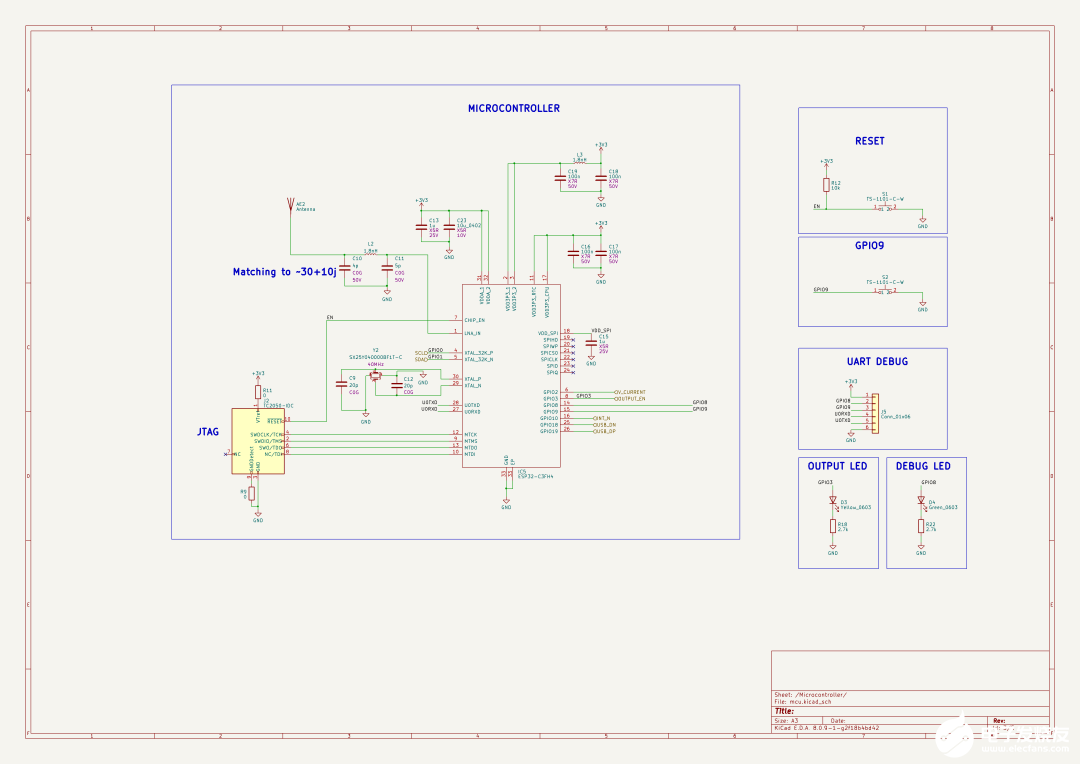Click the blue JTAG label

(x=208, y=432)
